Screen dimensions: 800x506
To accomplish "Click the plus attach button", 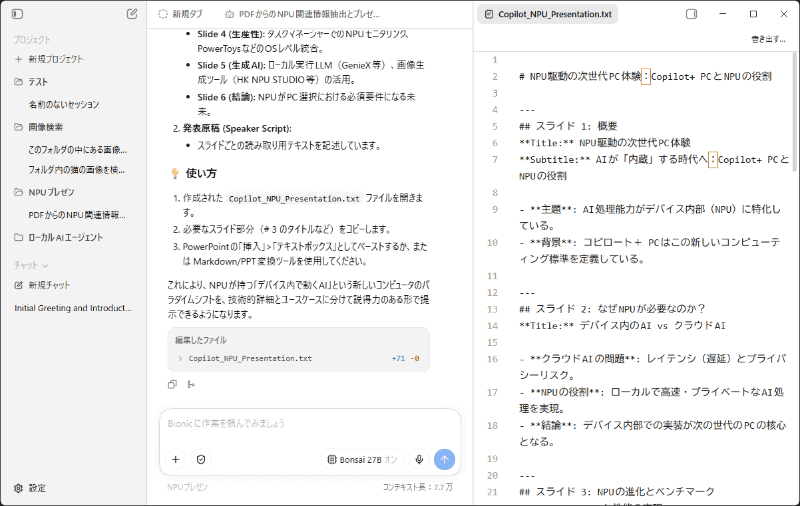I will coord(176,460).
